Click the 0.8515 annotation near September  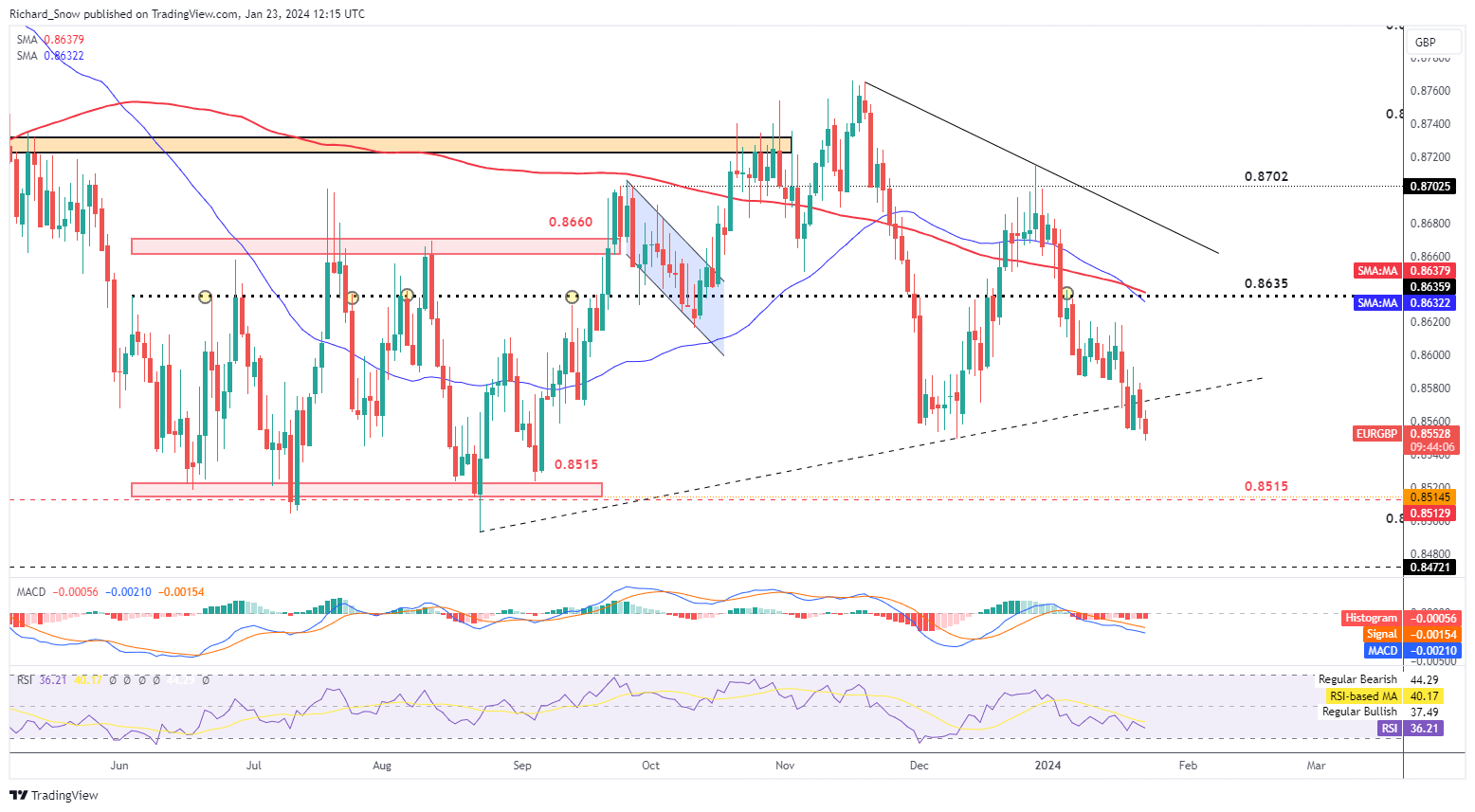coord(576,465)
